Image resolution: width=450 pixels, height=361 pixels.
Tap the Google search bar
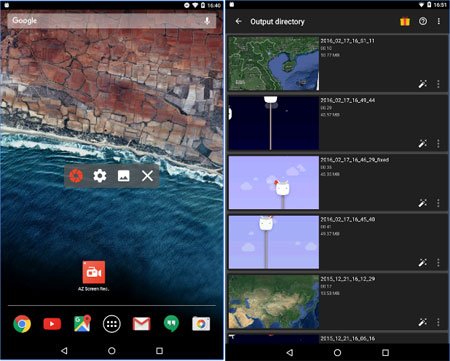pos(112,21)
